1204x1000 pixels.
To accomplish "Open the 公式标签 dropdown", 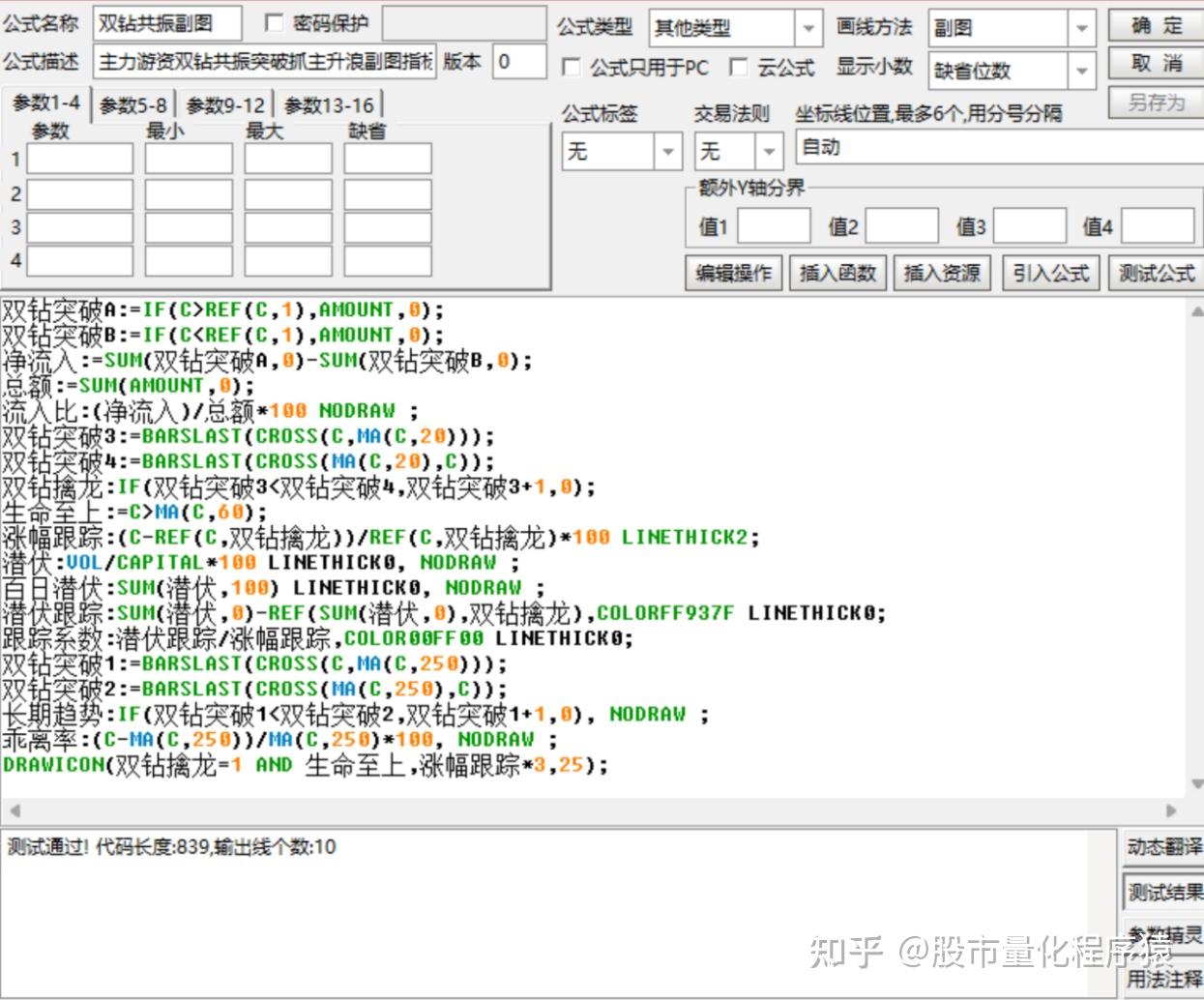I will click(x=668, y=152).
